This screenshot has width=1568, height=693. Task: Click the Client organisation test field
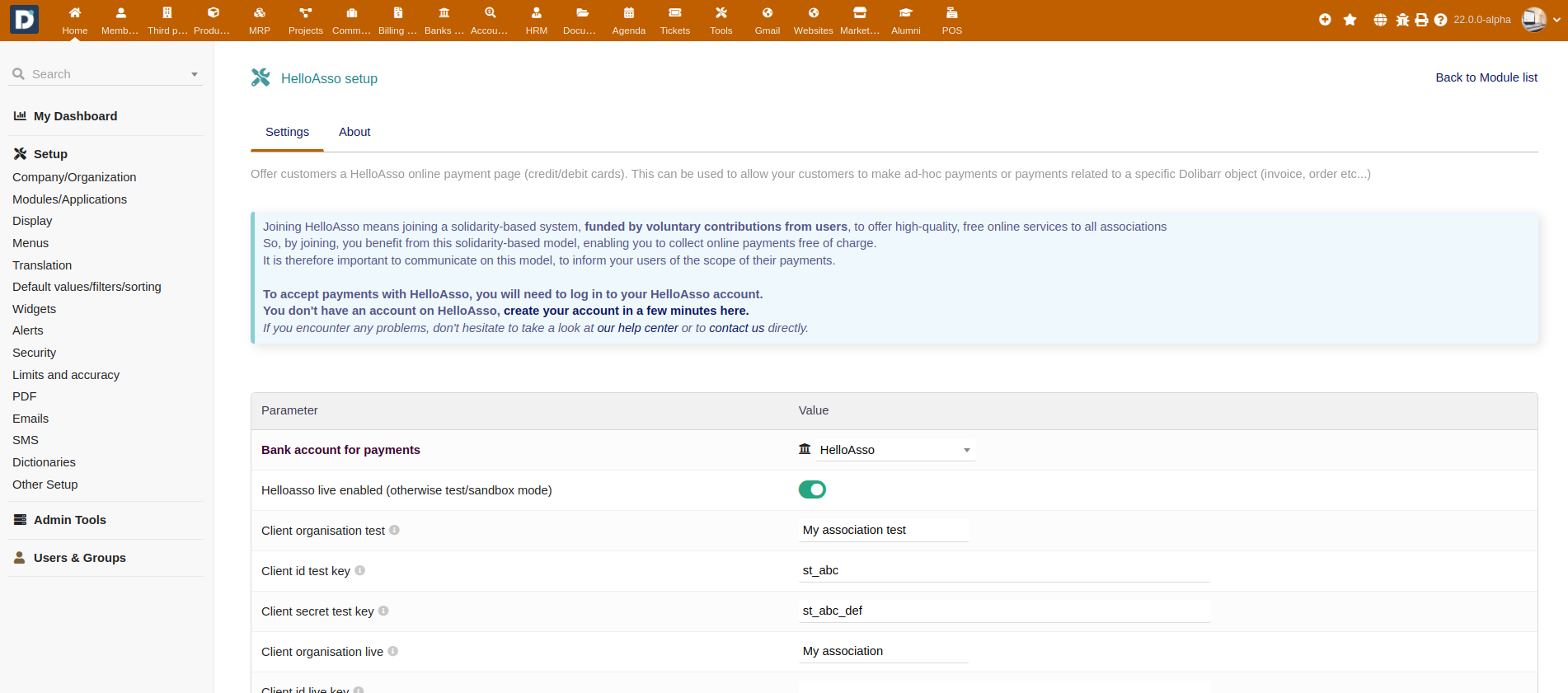pos(883,530)
